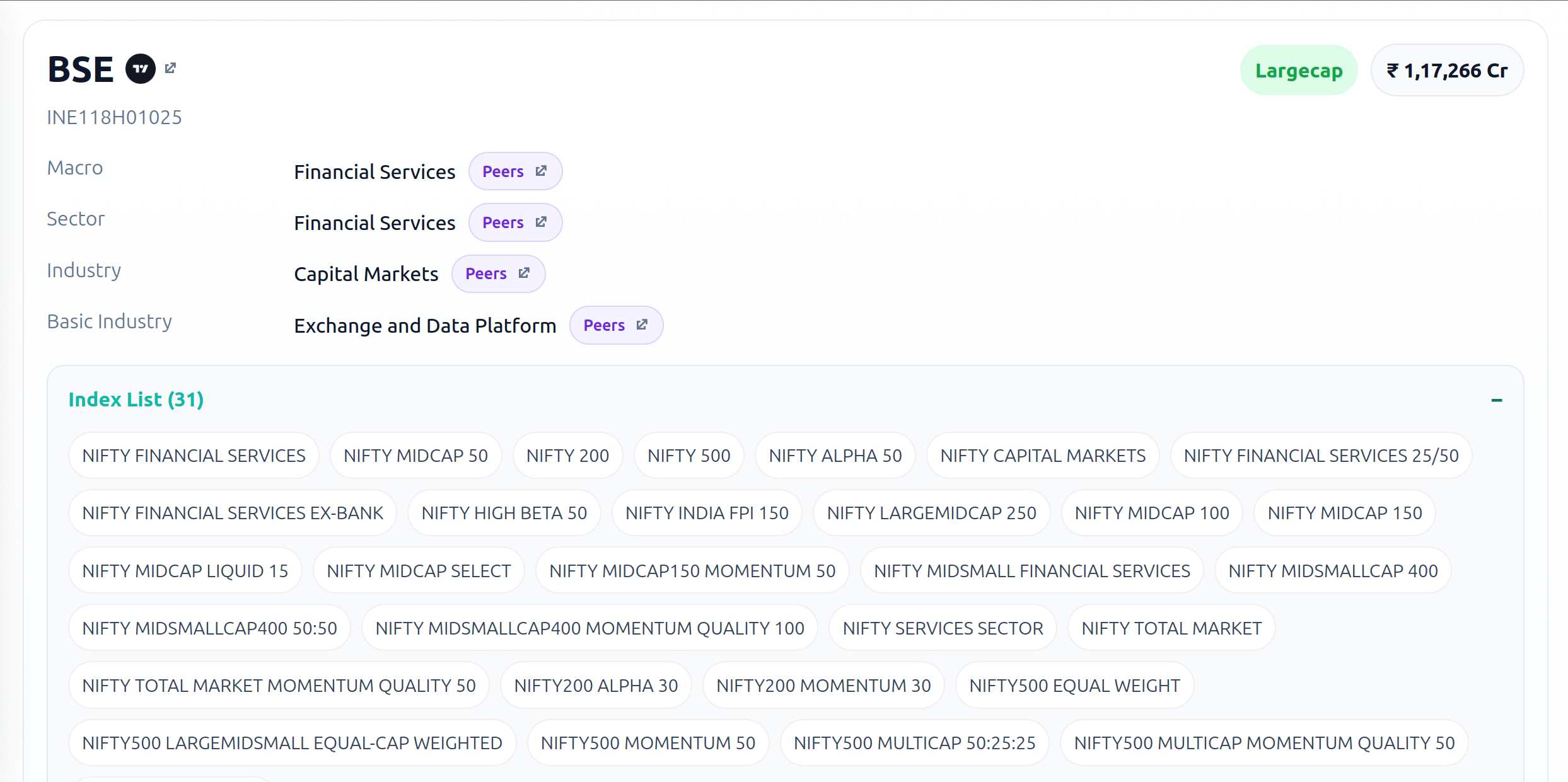Image resolution: width=1568 pixels, height=782 pixels.
Task: Click the Index List (31) heading
Action: point(136,400)
